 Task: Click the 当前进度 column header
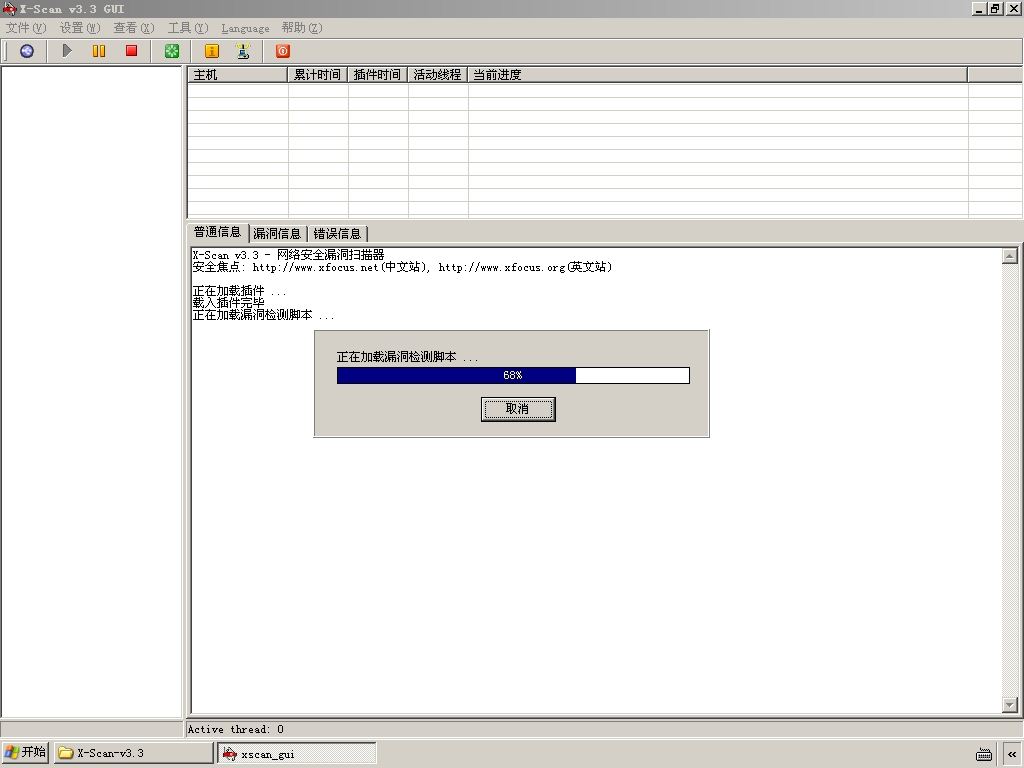[718, 74]
